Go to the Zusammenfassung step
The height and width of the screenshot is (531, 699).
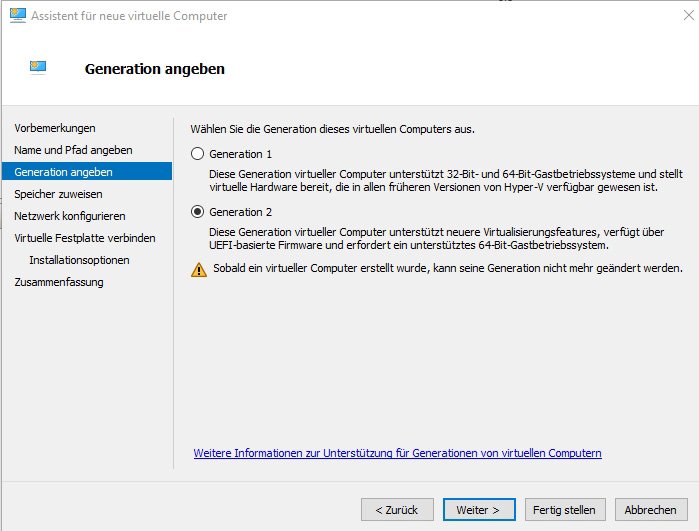58,282
